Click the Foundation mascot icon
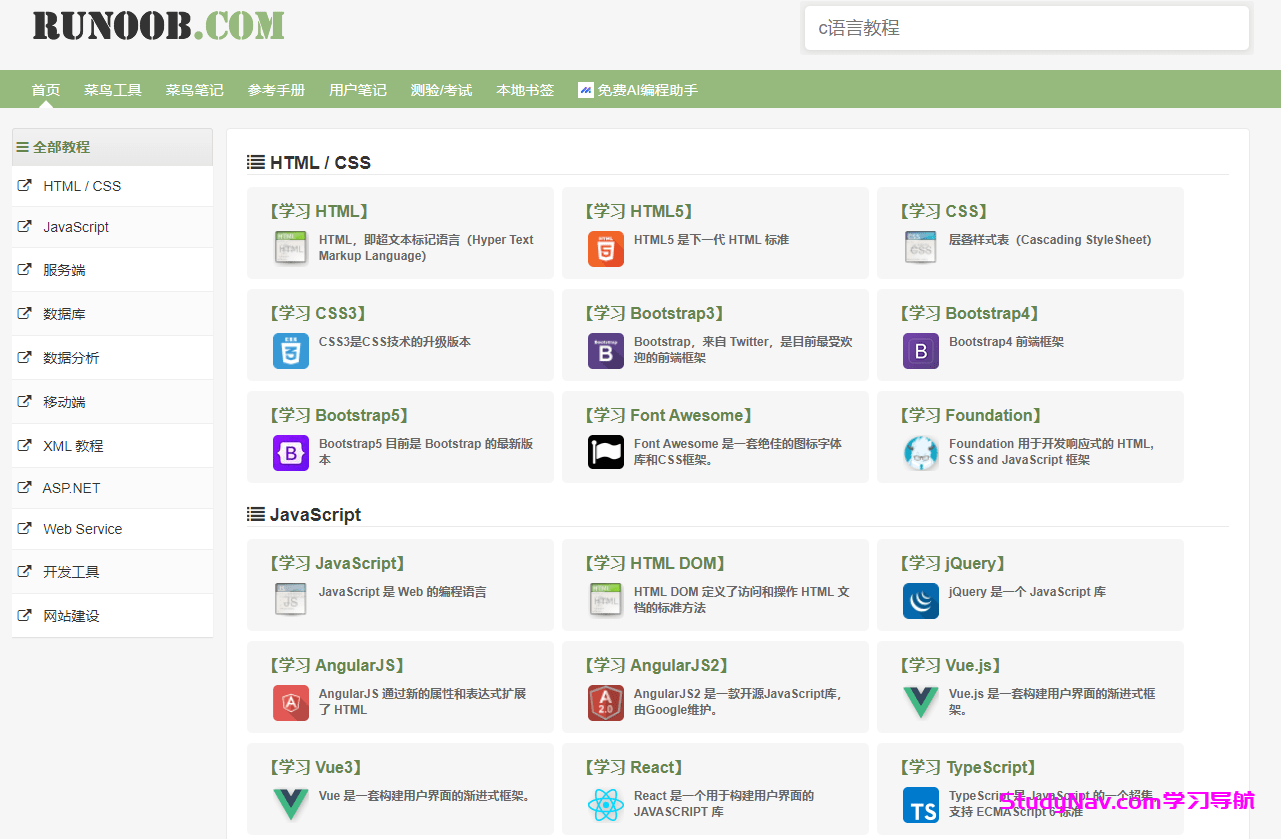This screenshot has width=1281, height=839. 920,453
